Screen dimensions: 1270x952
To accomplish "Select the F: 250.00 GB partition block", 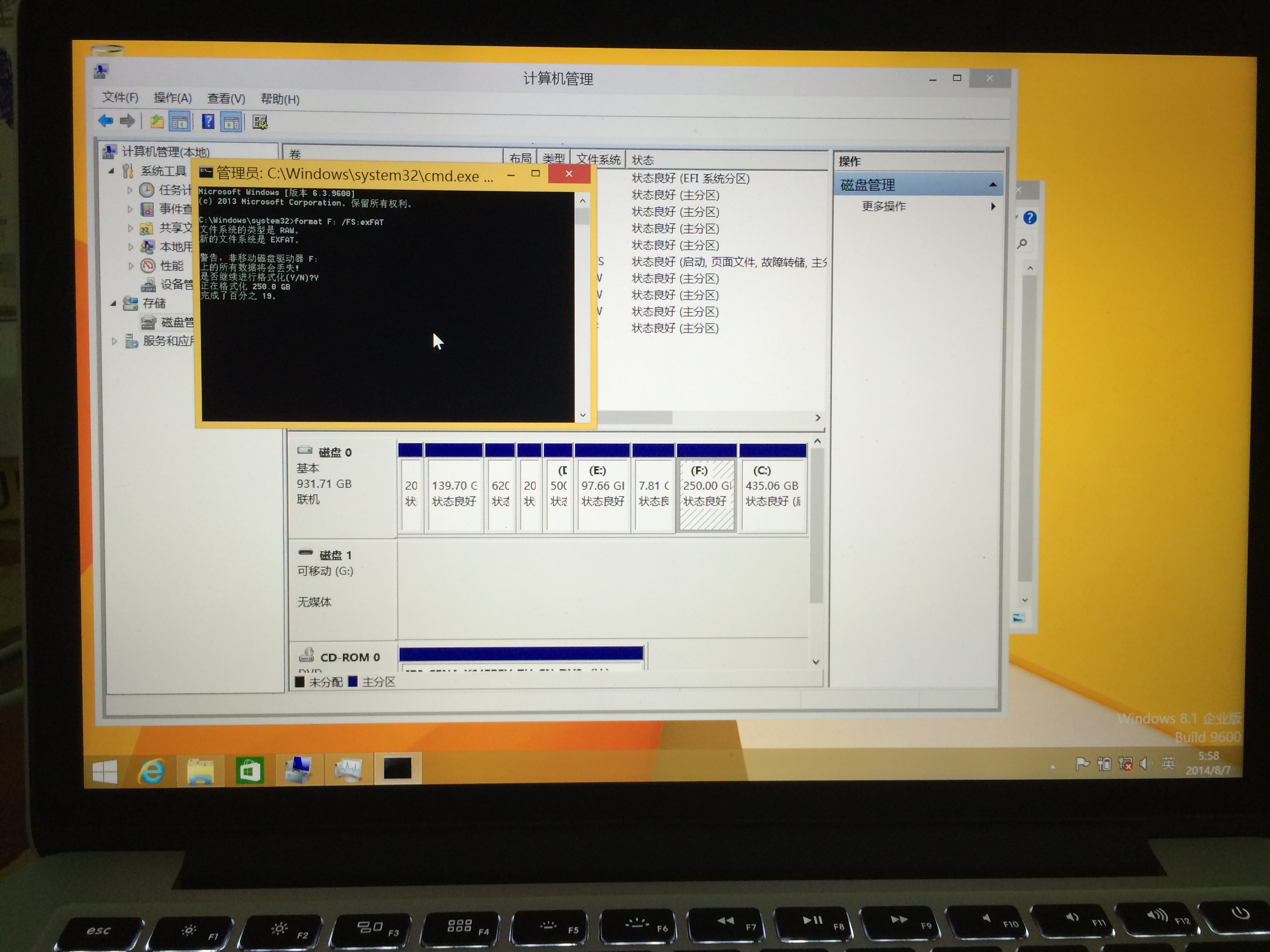I will click(x=706, y=495).
